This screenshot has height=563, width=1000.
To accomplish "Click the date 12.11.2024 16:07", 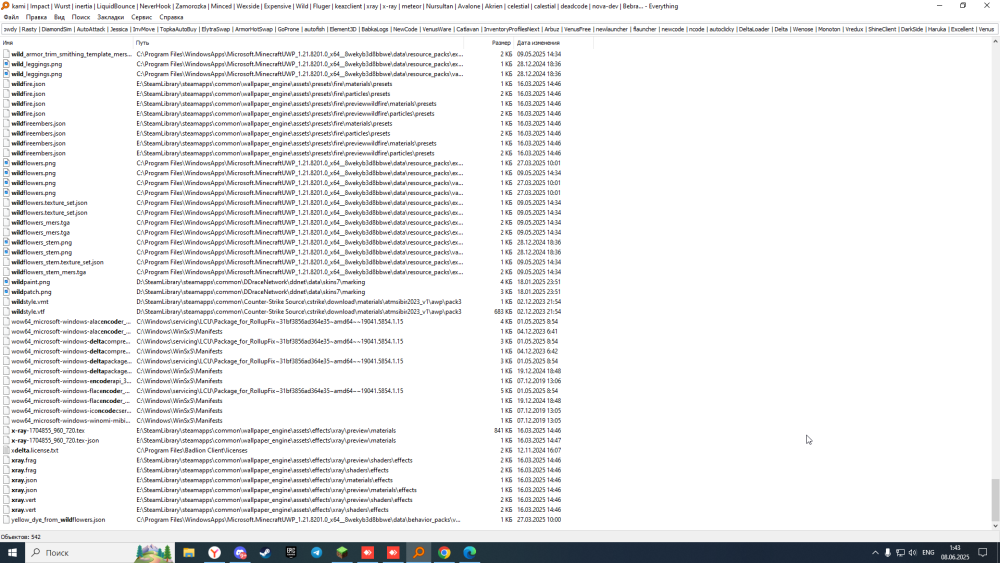I will click(x=539, y=450).
